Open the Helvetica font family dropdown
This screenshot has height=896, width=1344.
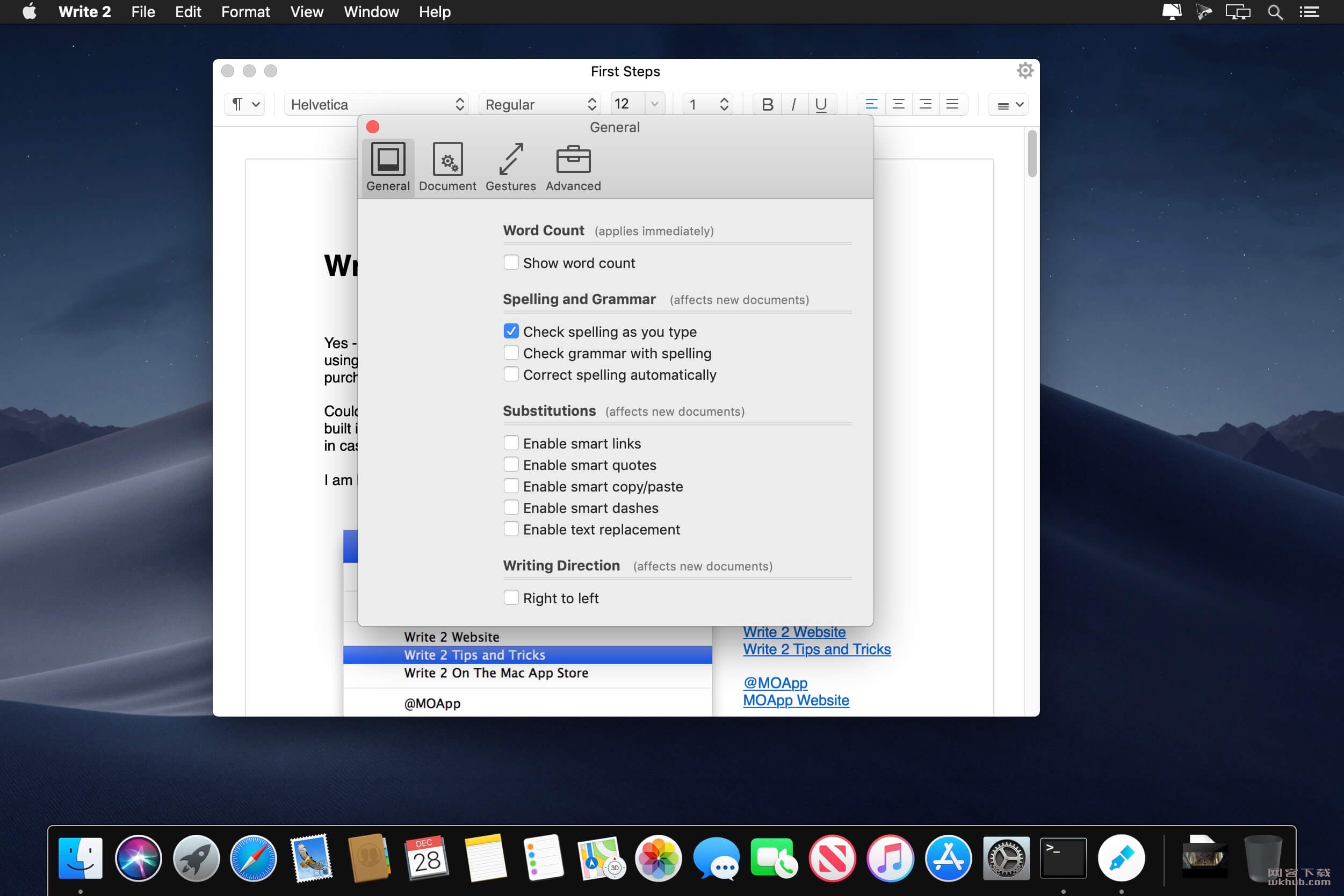pos(377,105)
